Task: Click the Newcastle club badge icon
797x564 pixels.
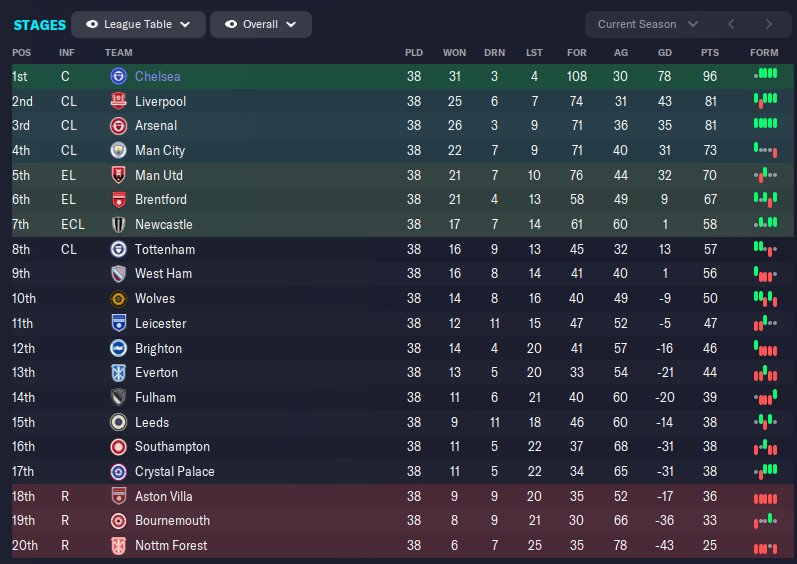Action: click(x=118, y=225)
